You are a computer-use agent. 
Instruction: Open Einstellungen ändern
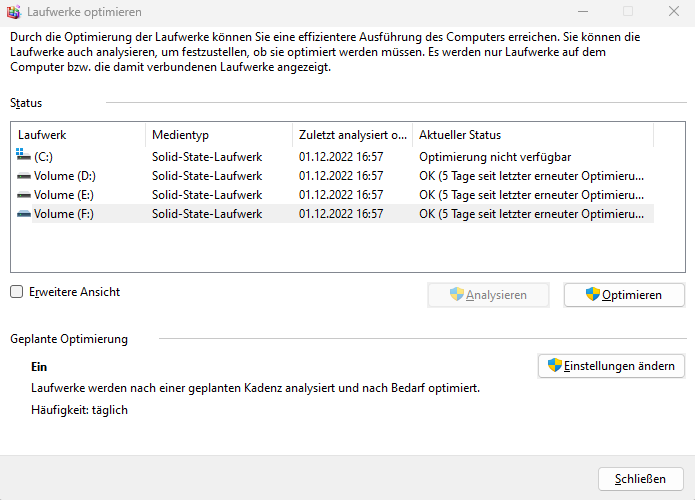pos(611,366)
